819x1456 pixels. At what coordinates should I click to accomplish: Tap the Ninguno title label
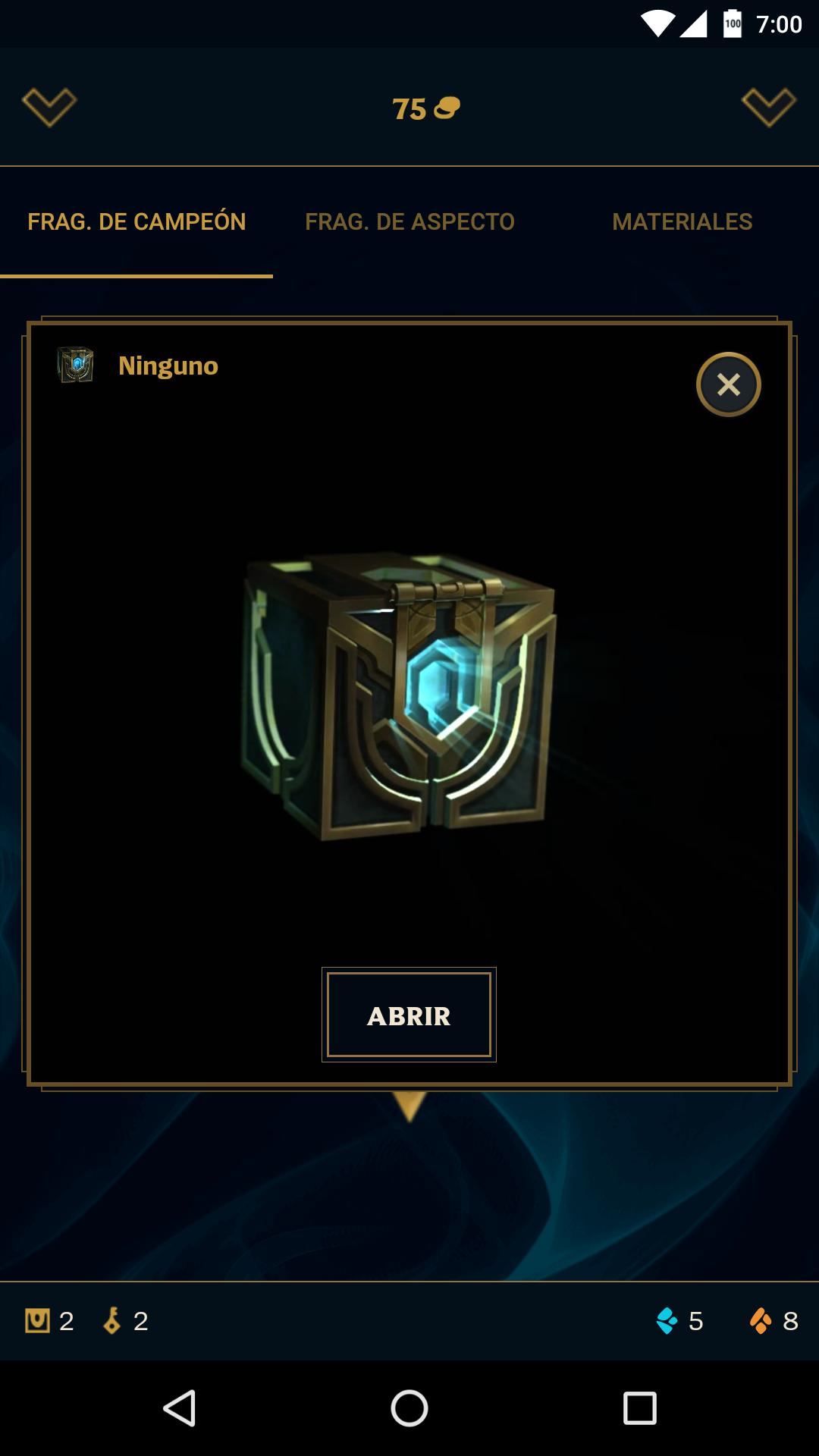coord(168,366)
